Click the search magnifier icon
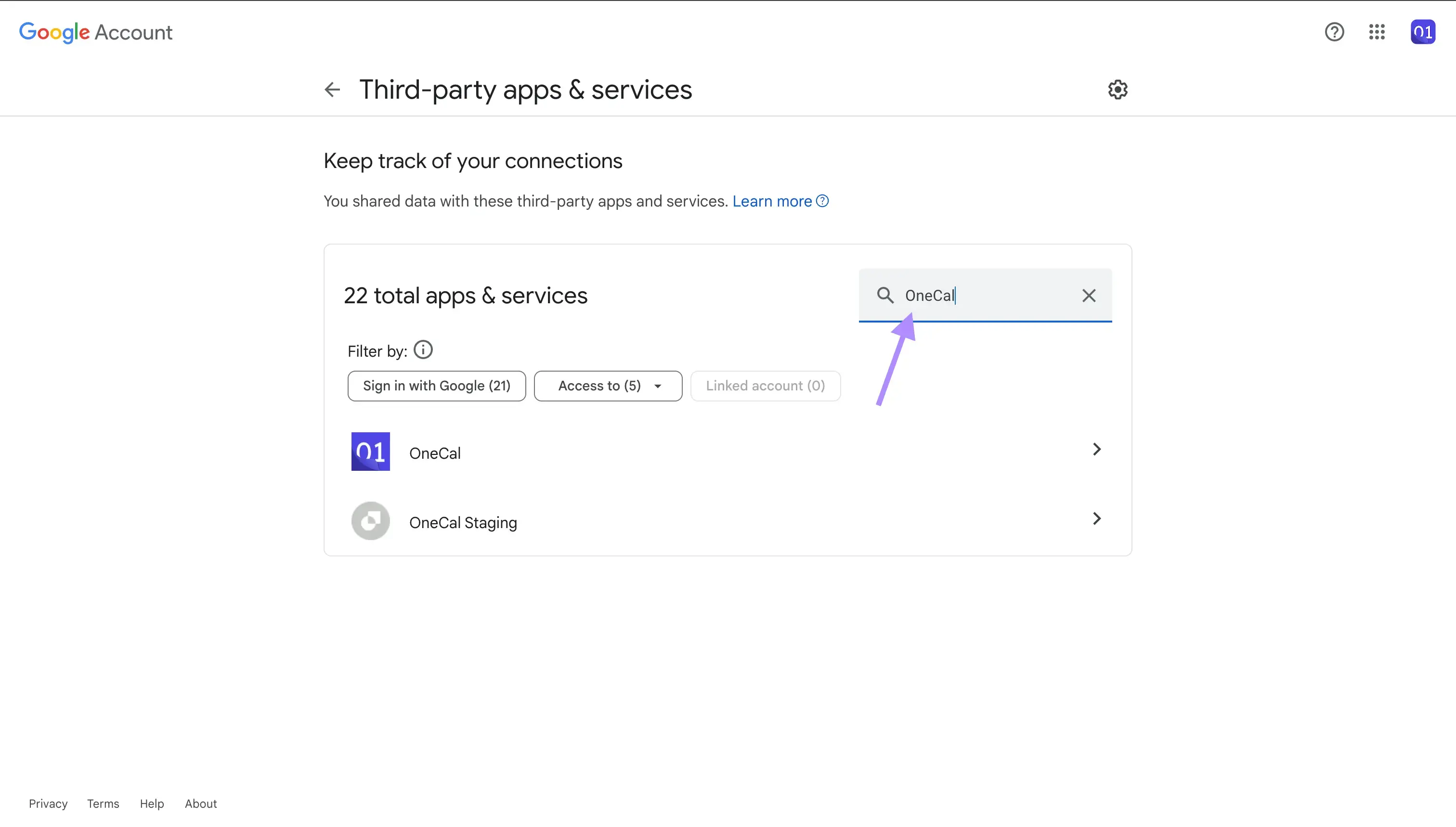The height and width of the screenshot is (827, 1456). coord(884,295)
